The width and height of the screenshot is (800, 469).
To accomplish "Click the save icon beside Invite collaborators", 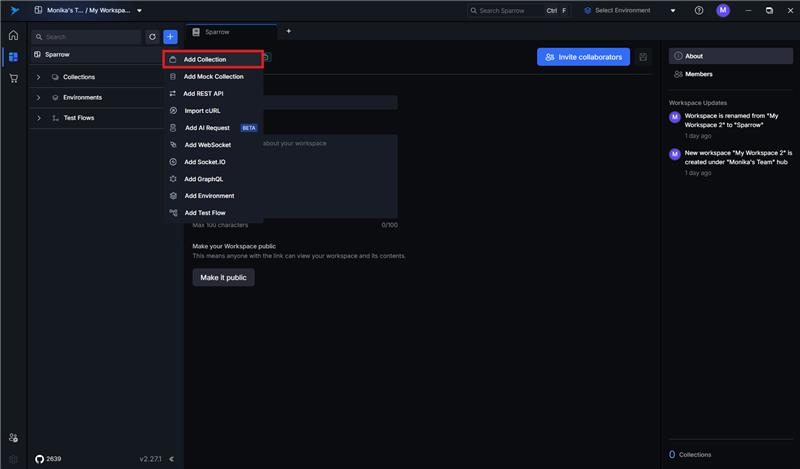I will click(643, 57).
